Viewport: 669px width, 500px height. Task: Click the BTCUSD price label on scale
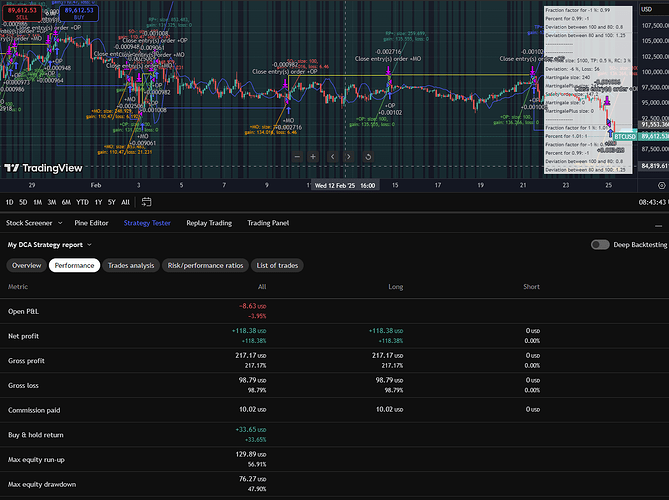(625, 137)
